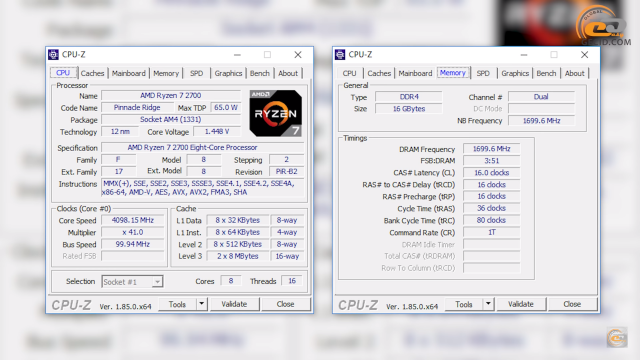Switch to Caches tab in left window
640x360 pixels.
coord(92,73)
